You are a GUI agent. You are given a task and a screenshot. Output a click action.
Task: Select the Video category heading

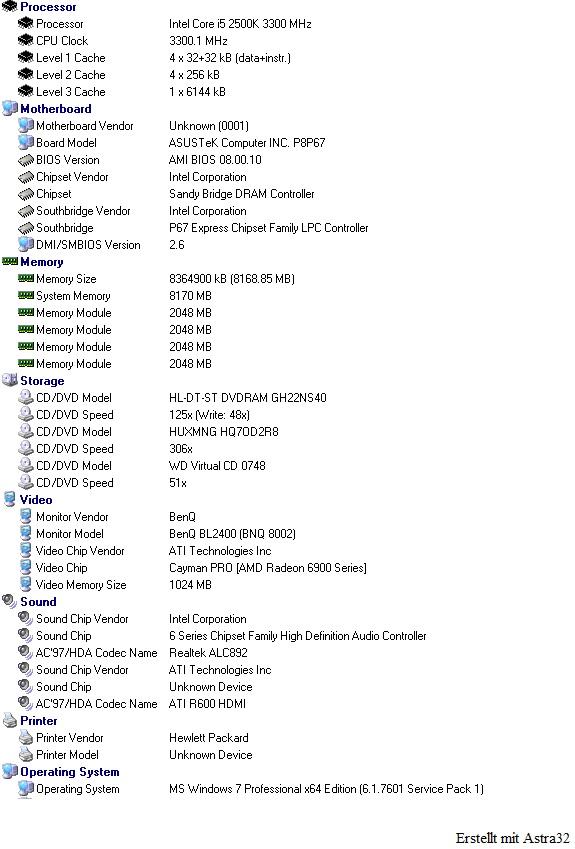(36, 500)
